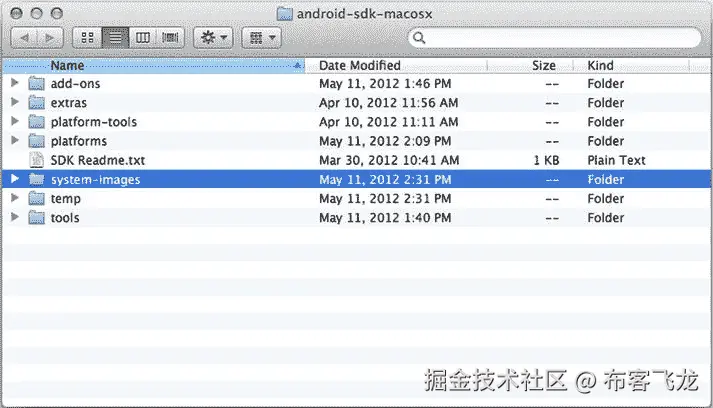This screenshot has height=408, width=713.
Task: Close the Finder window
Action: [16, 13]
